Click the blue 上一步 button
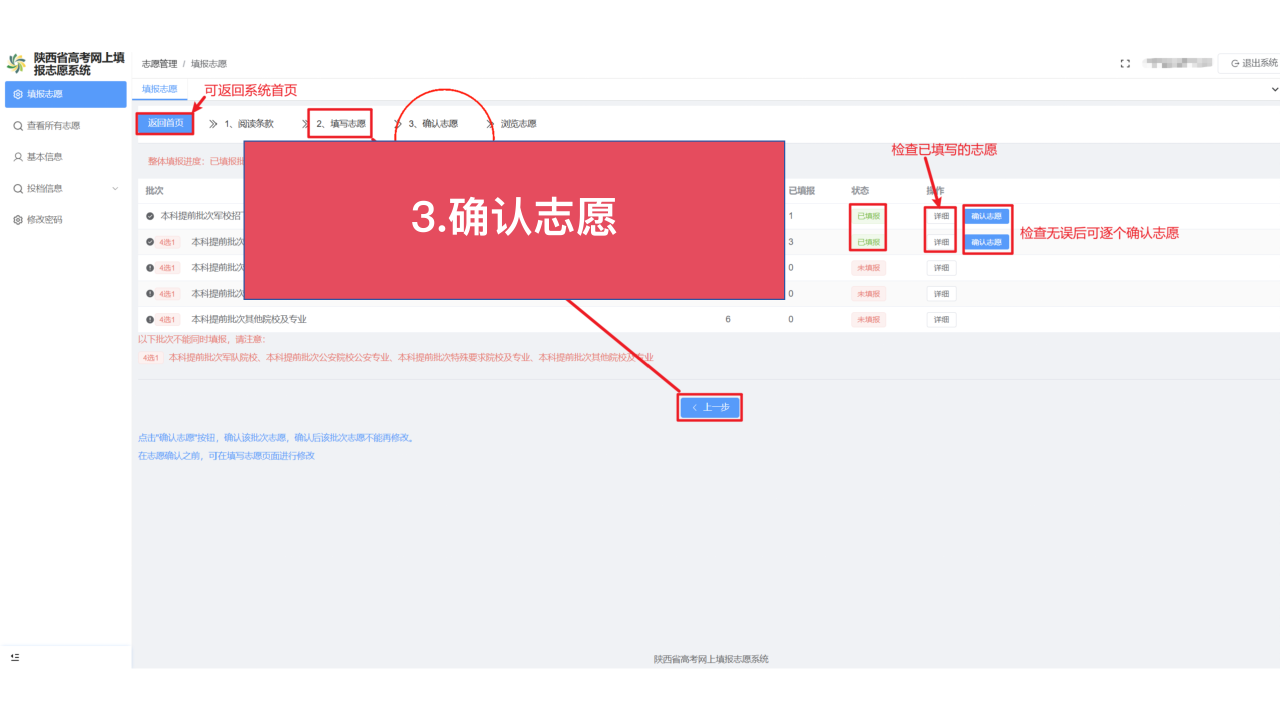 710,407
